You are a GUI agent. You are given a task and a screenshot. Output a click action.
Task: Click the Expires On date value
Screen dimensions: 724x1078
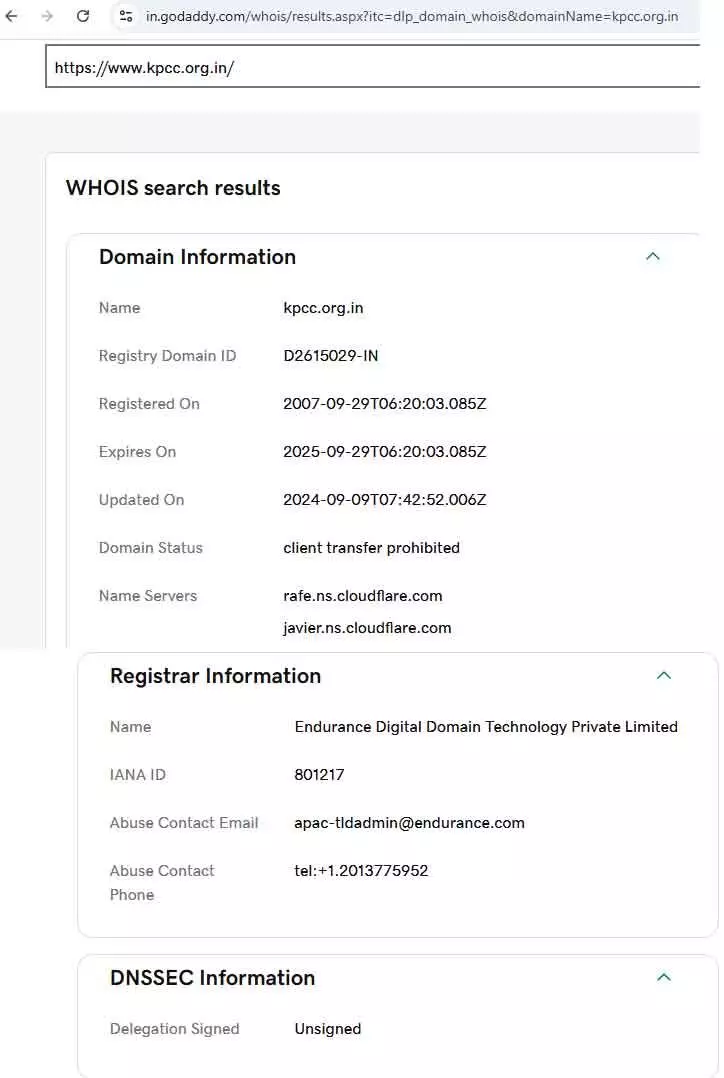pyautogui.click(x=384, y=452)
